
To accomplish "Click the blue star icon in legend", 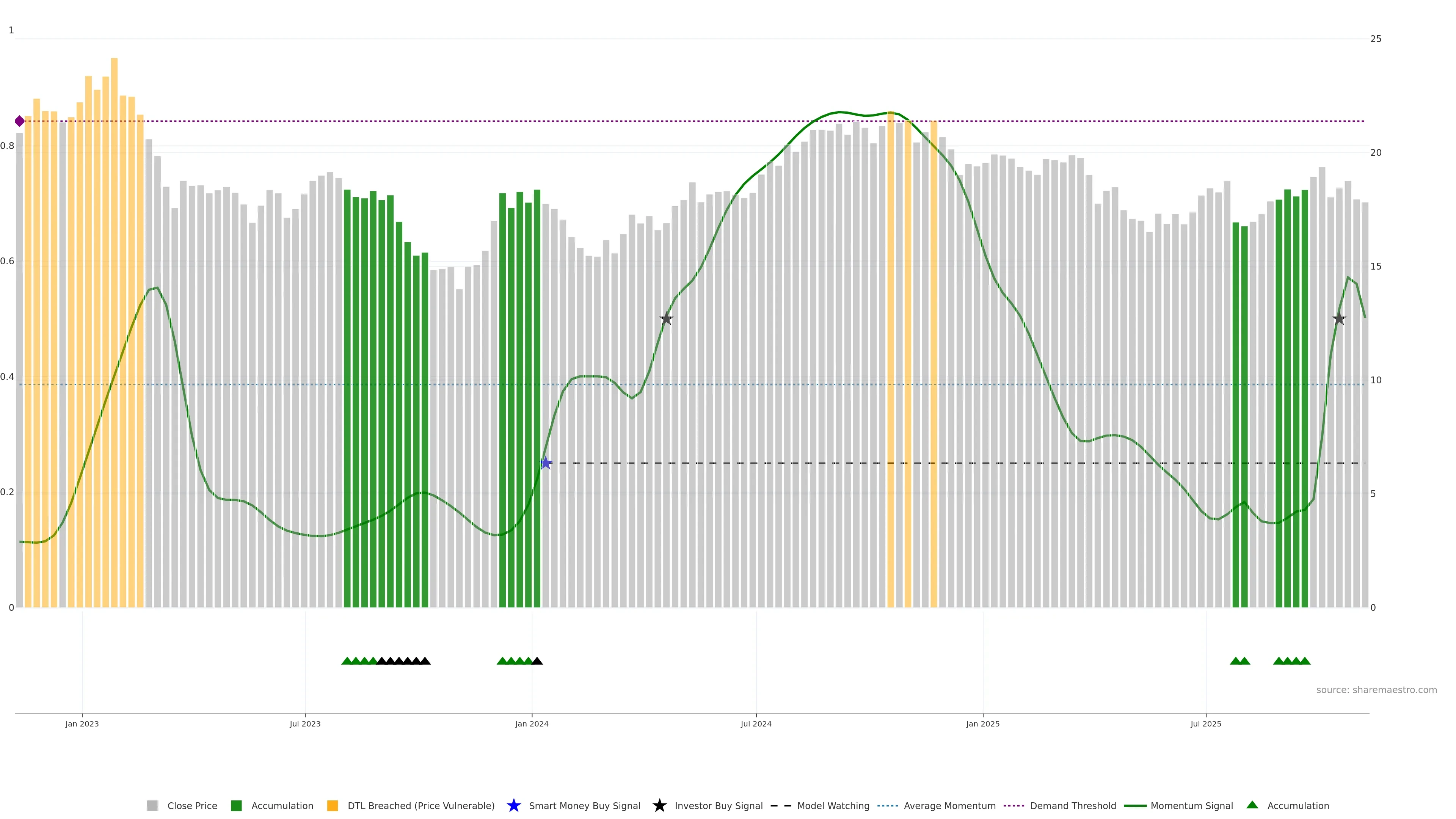I will pyautogui.click(x=513, y=806).
